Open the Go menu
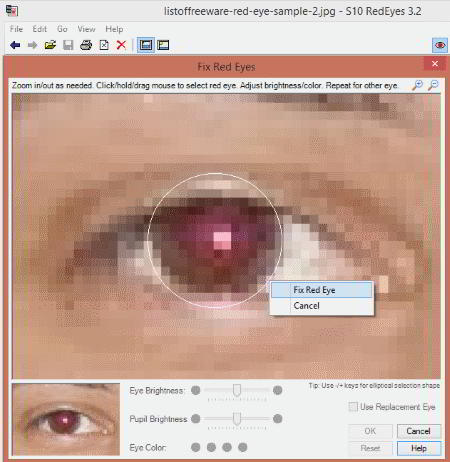 (x=62, y=29)
